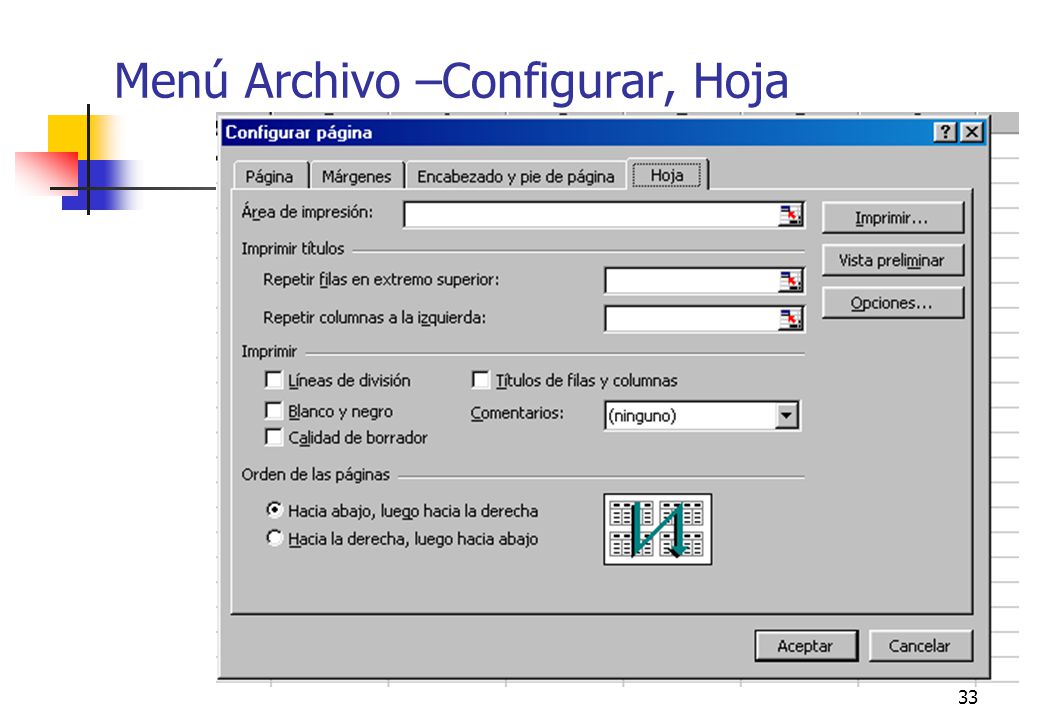Click the help question mark button
1040x720 pixels.
click(x=945, y=132)
